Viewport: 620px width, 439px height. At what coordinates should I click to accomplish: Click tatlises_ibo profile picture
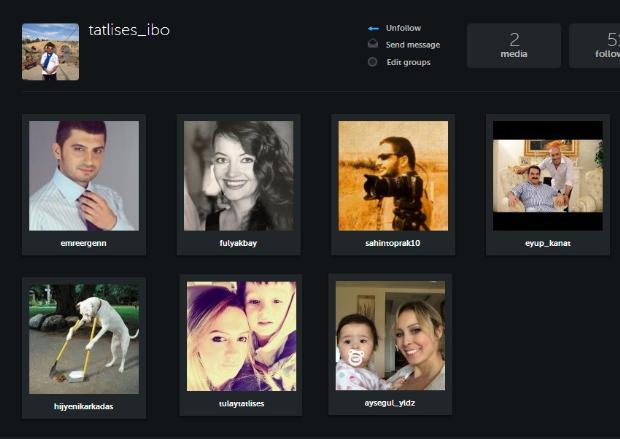point(51,52)
